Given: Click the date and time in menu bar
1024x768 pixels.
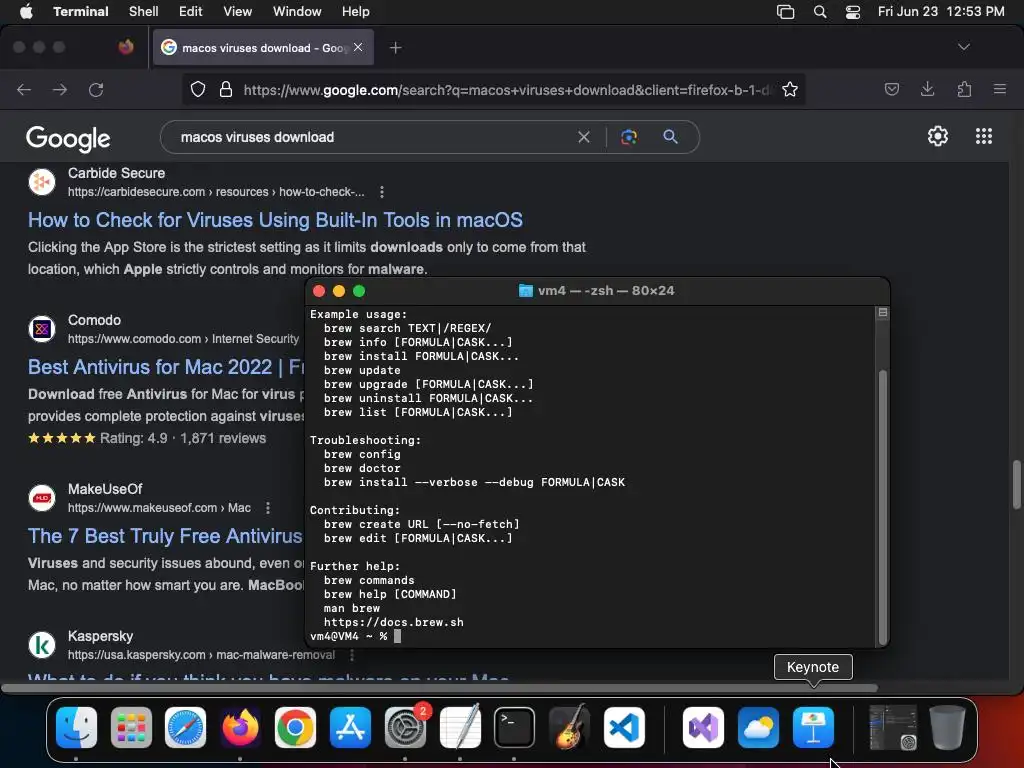Looking at the screenshot, I should coord(940,12).
